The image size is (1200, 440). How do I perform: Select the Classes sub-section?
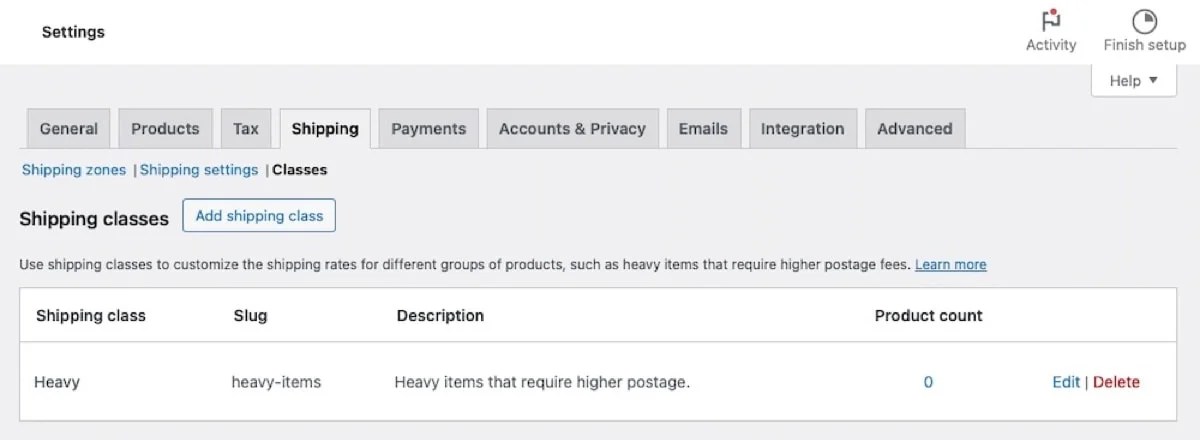[x=300, y=170]
